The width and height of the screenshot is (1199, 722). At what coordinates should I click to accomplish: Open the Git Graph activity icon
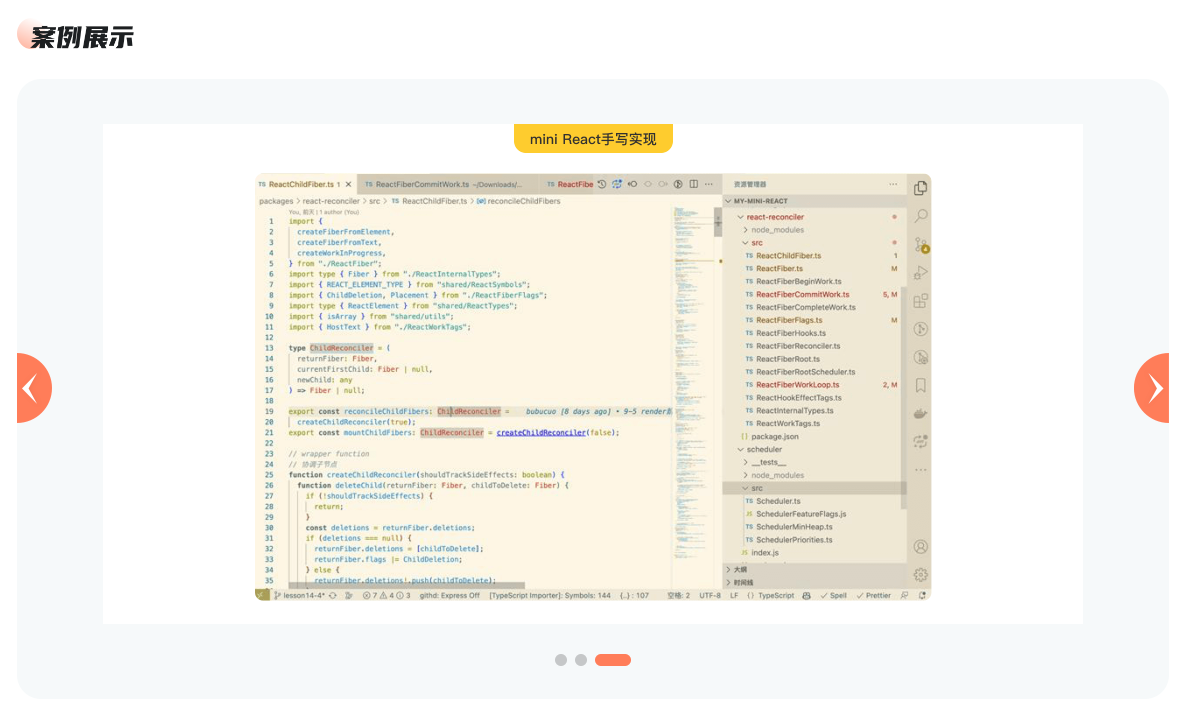point(921,329)
